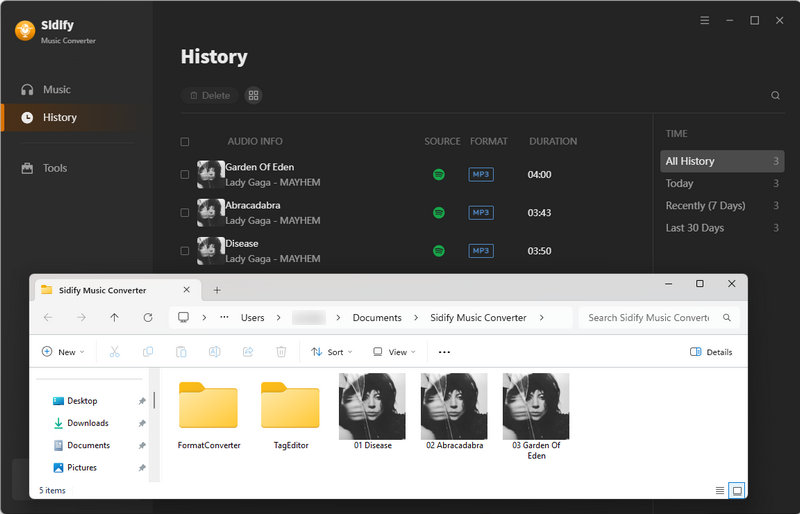
Task: Toggle the Details pane button
Action: pyautogui.click(x=711, y=352)
